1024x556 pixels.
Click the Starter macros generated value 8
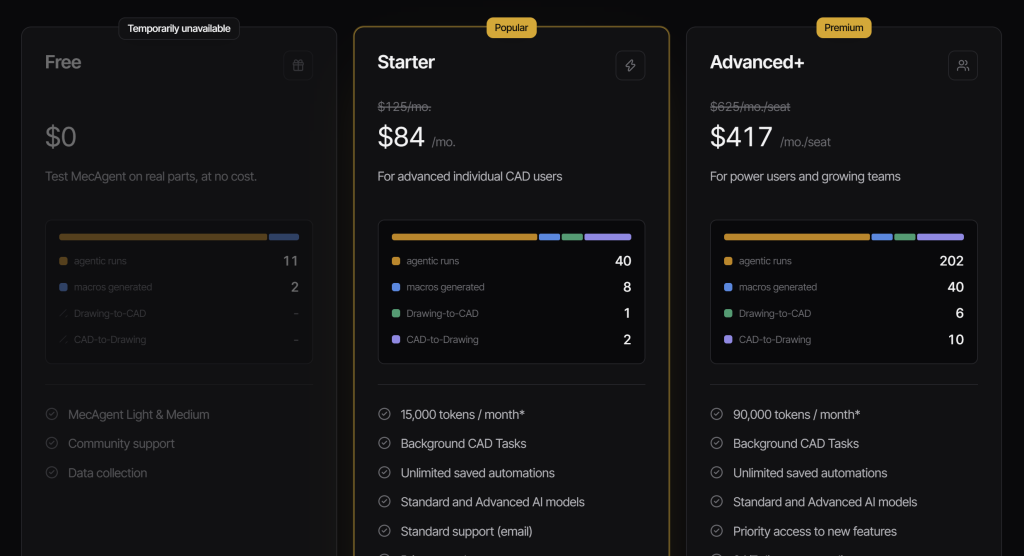click(627, 287)
